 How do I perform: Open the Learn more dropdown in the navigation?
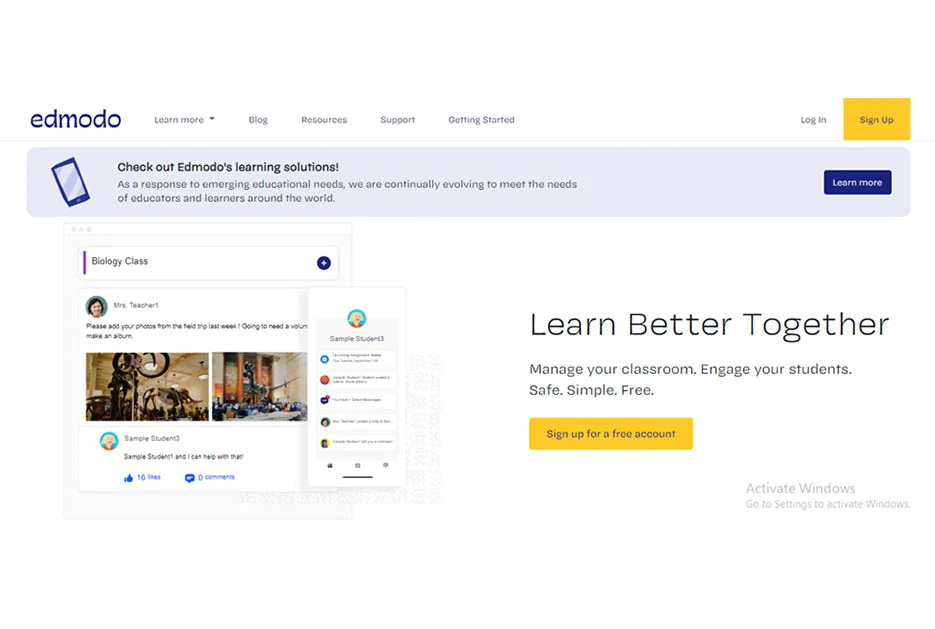coord(184,119)
